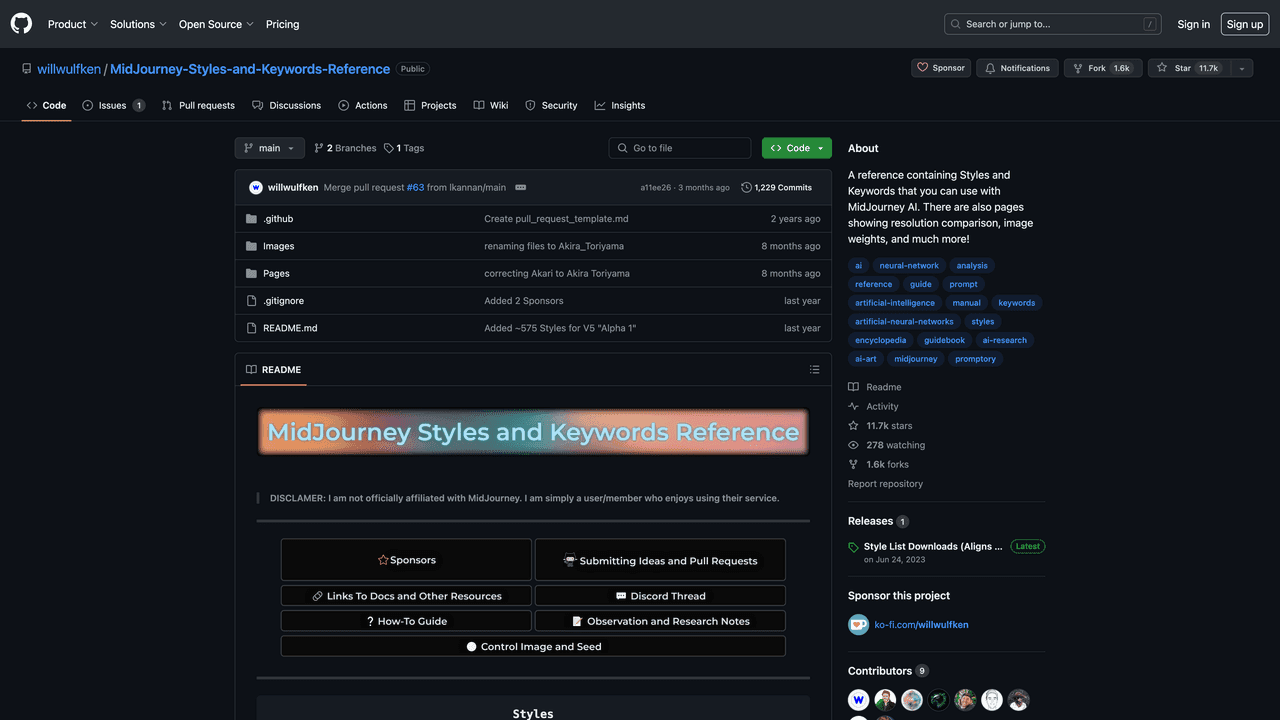
Task: Open Observation and Research Notes button
Action: pyautogui.click(x=660, y=621)
